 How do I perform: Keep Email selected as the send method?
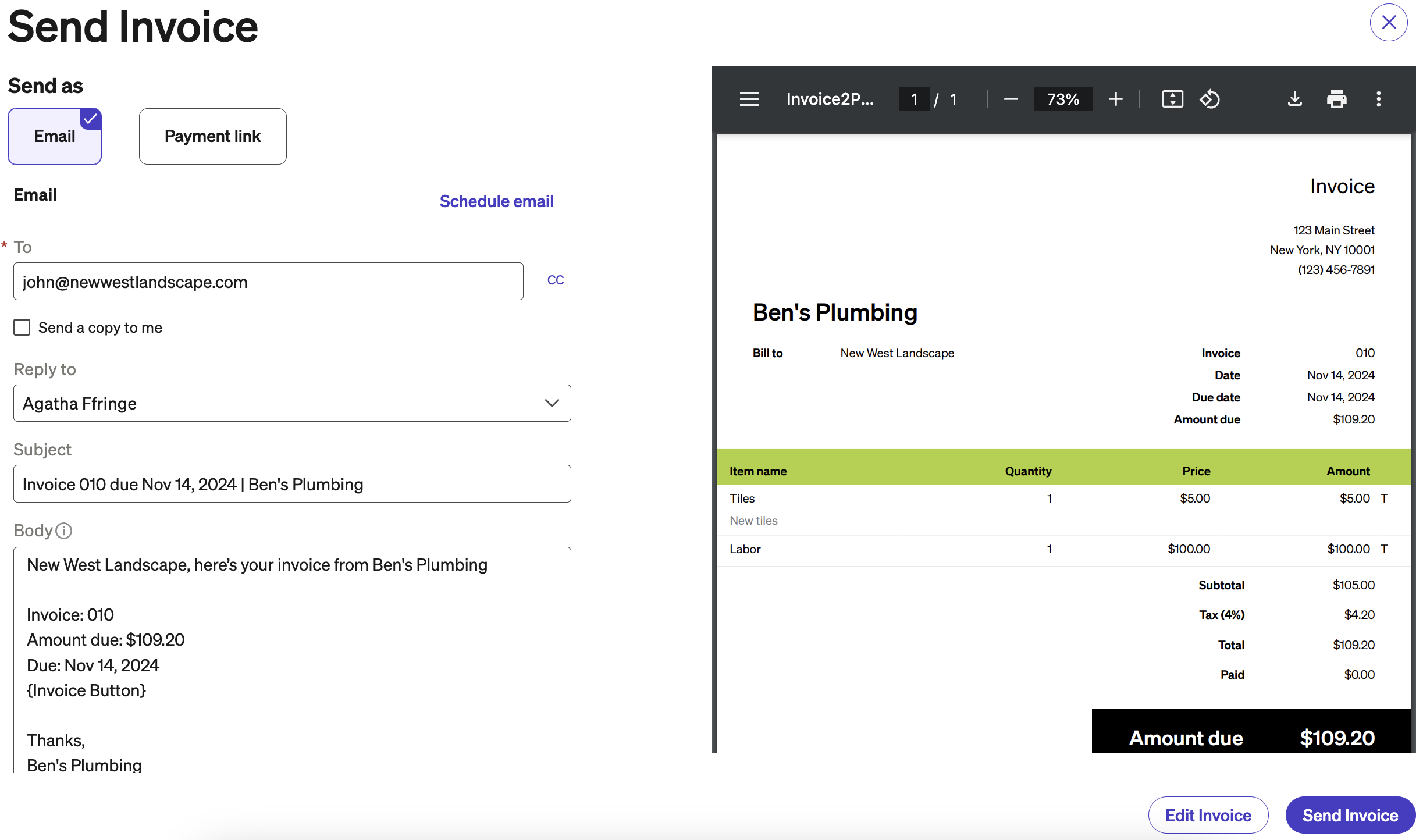pos(54,136)
